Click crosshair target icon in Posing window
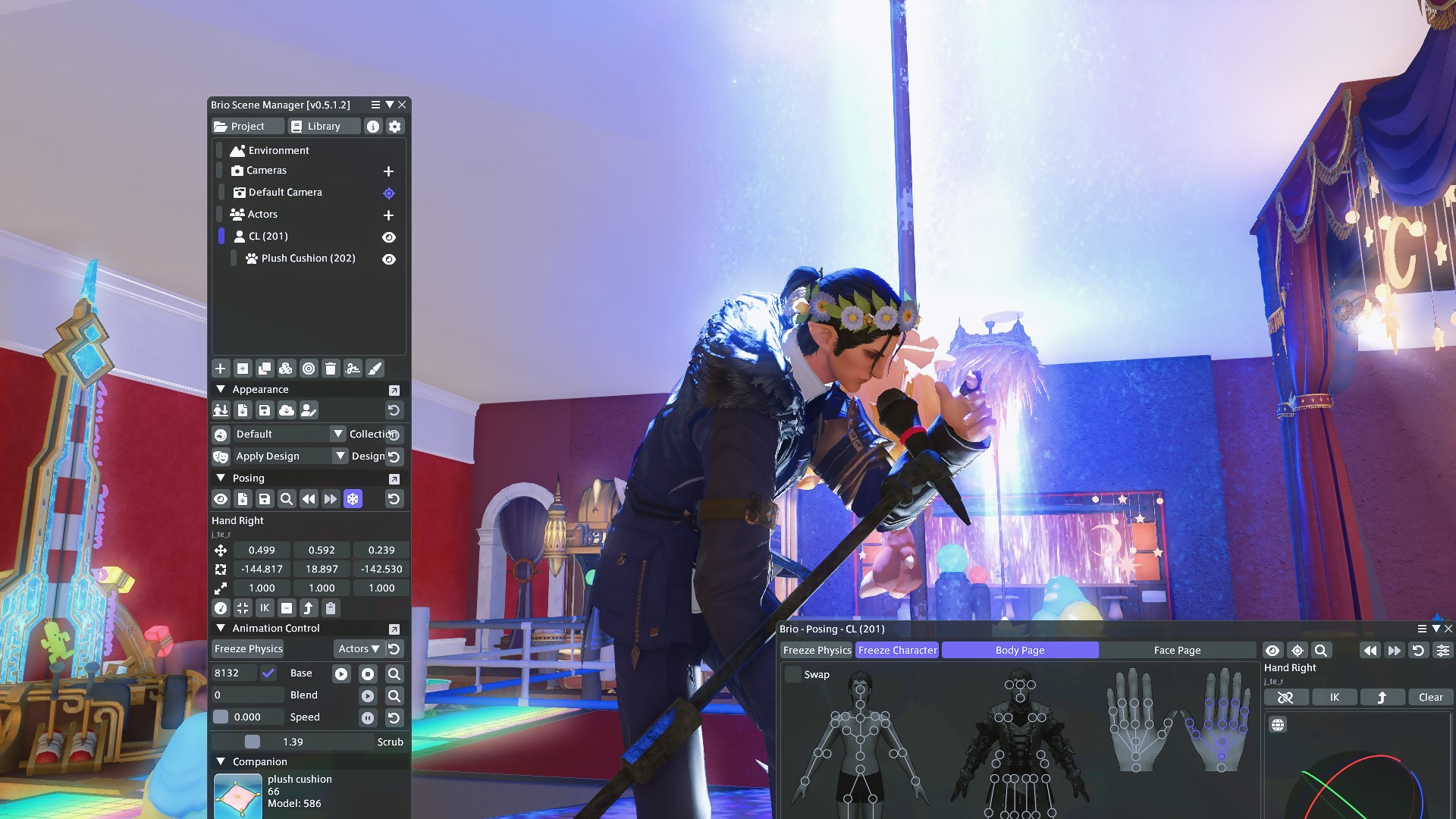The height and width of the screenshot is (819, 1456). pos(1298,651)
